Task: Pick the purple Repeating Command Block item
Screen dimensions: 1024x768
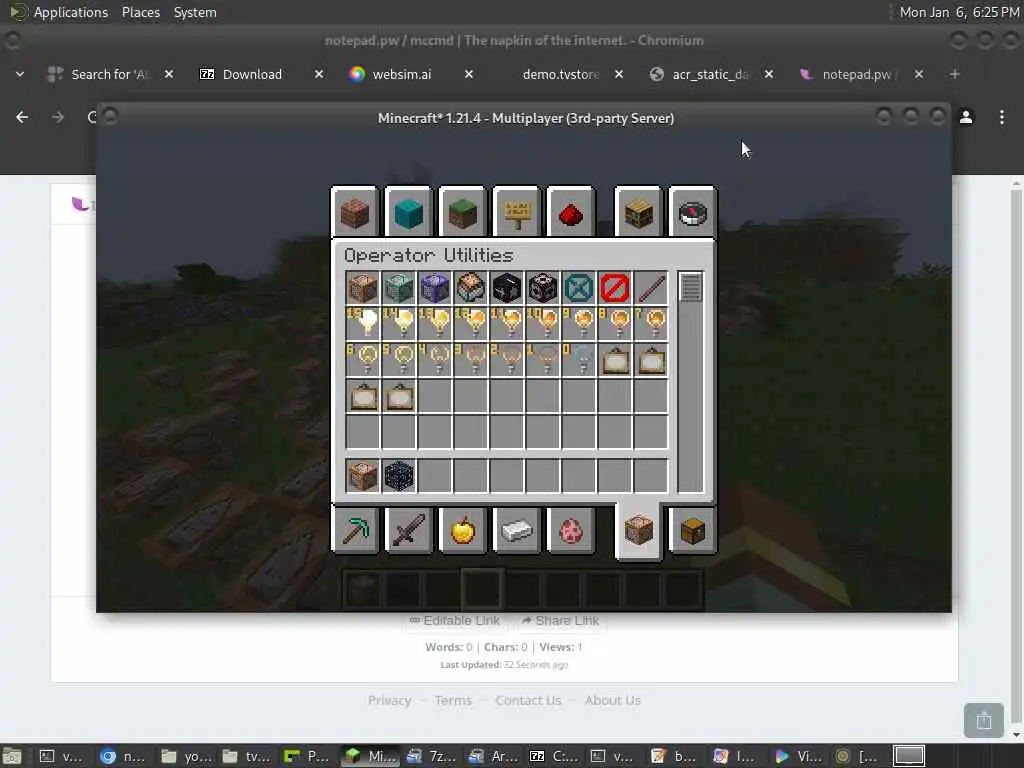Action: pos(434,288)
